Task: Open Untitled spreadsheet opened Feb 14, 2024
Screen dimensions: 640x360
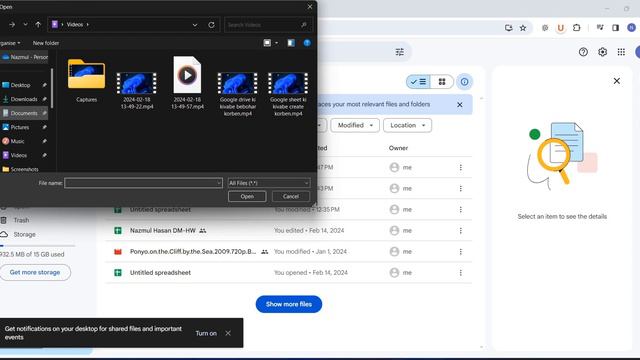Action: pyautogui.click(x=160, y=273)
